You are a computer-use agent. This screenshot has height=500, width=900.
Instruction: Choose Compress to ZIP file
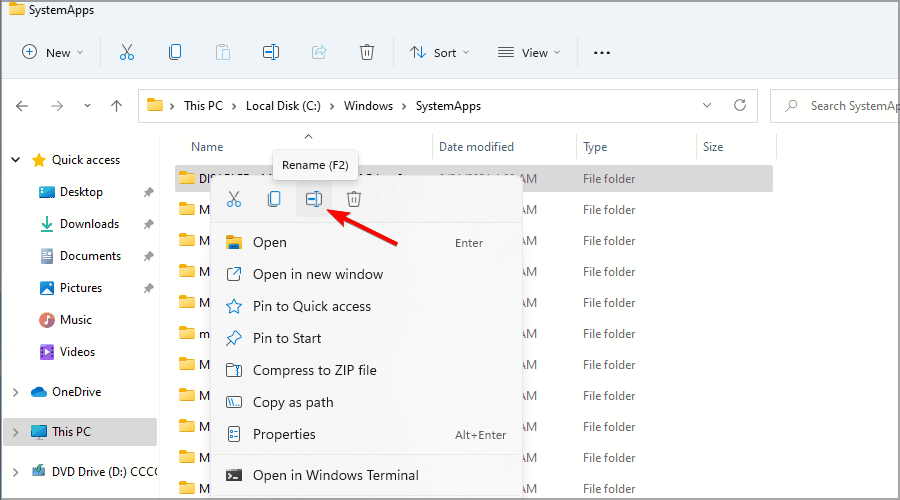tap(314, 370)
